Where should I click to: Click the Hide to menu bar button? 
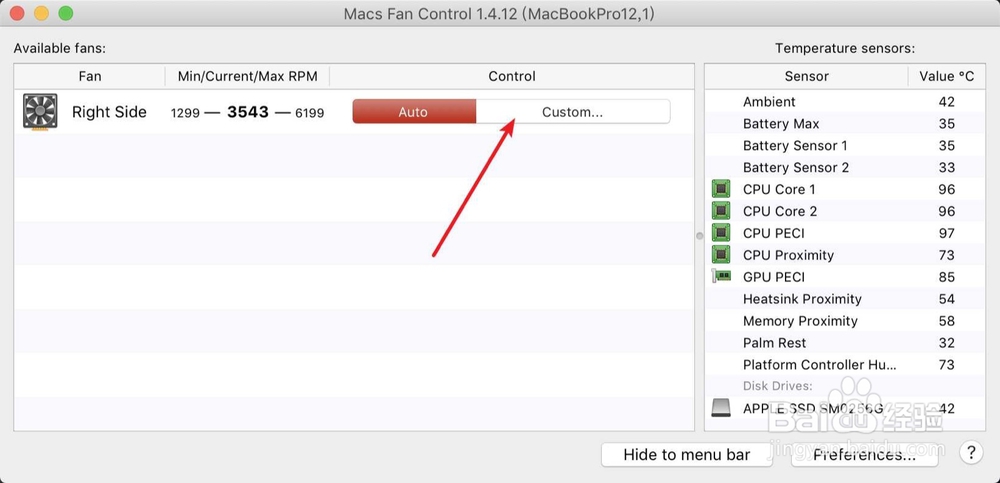(687, 455)
